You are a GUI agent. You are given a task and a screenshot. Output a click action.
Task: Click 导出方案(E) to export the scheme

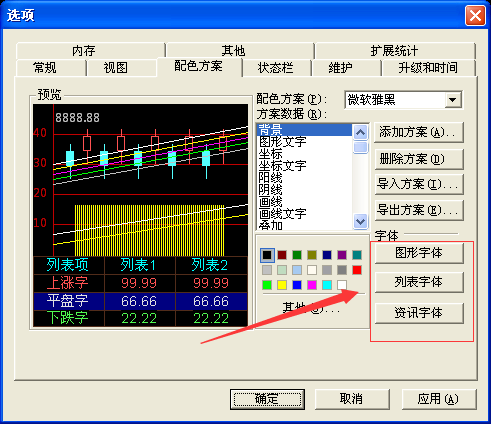[x=419, y=210]
